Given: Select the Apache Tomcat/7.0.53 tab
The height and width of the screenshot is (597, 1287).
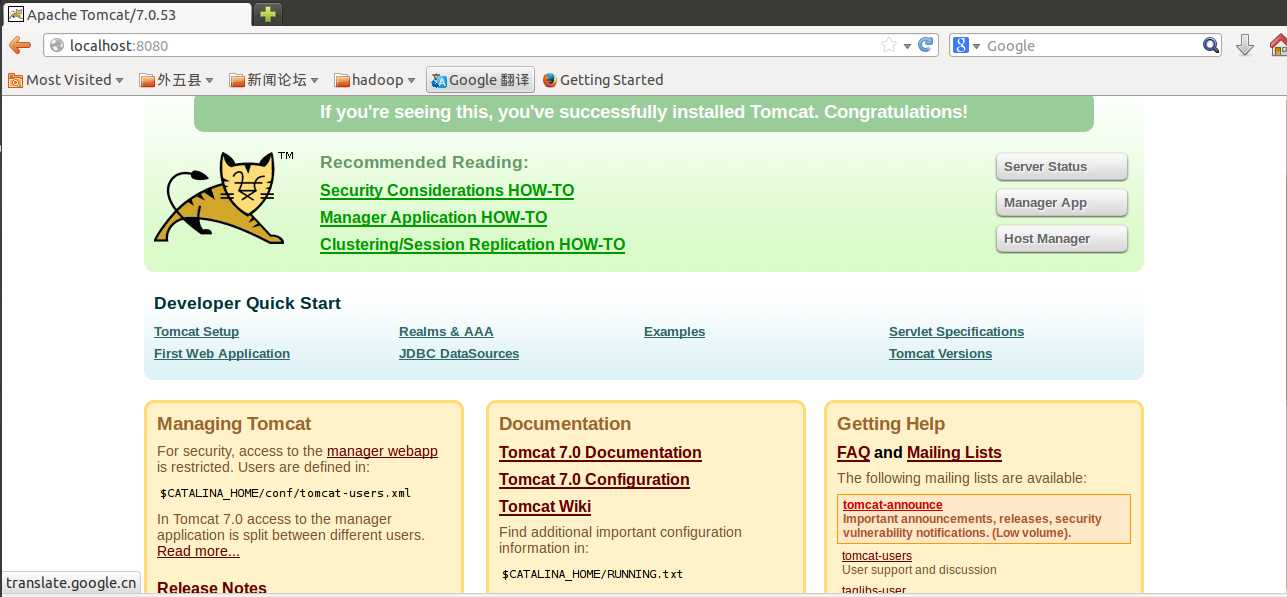Looking at the screenshot, I should [128, 14].
